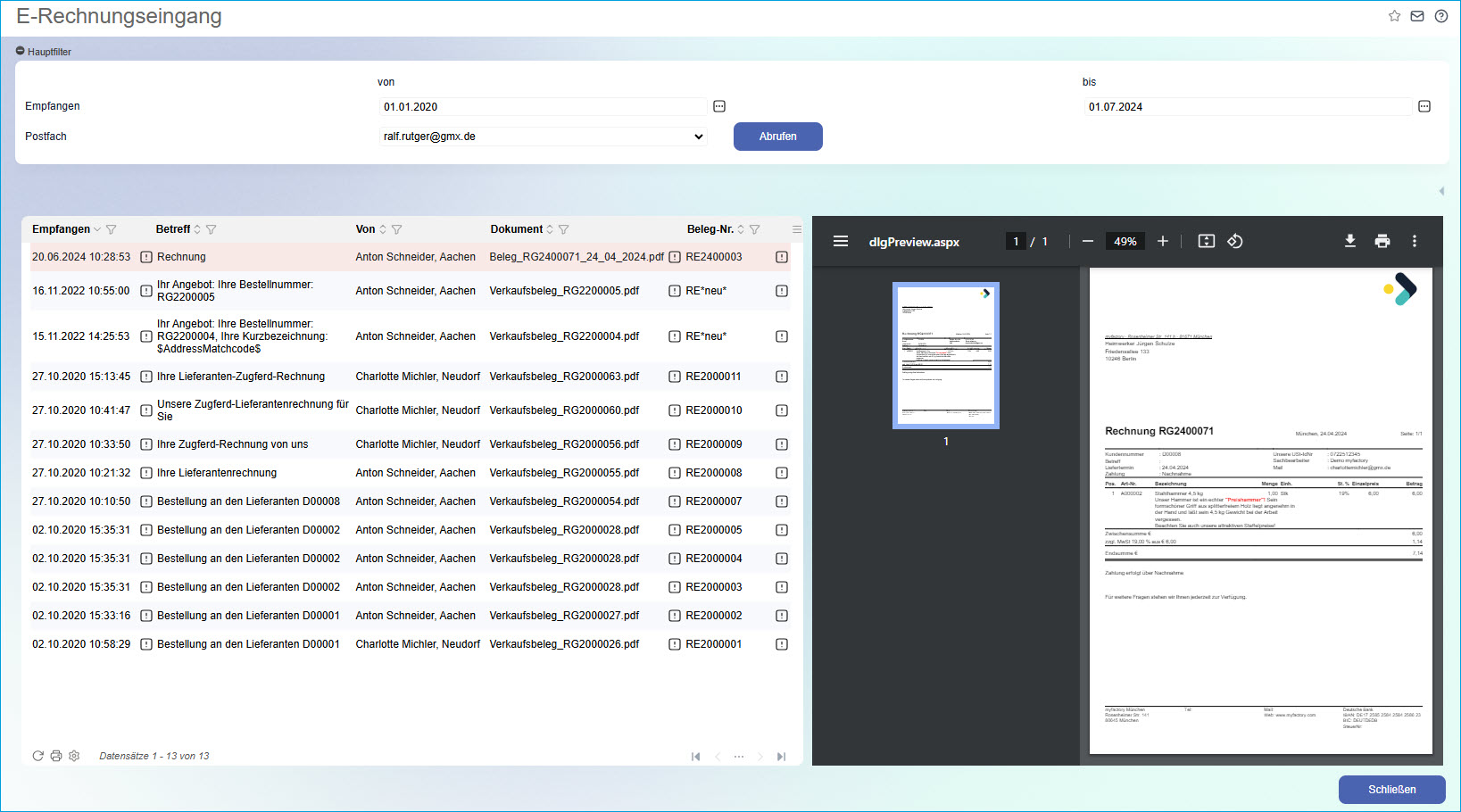Open Beleg icon for RG2200005 row
The width and height of the screenshot is (1461, 812).
pos(675,291)
